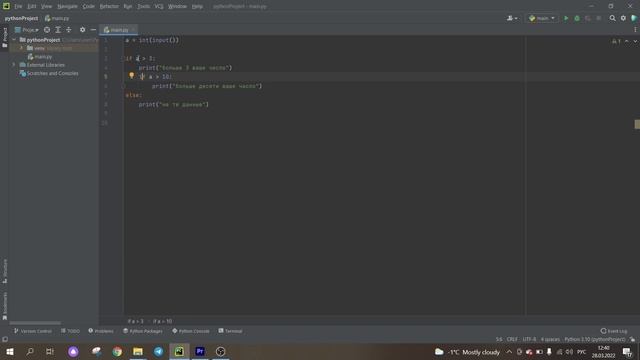Click CRLF line separator in status bar
Image resolution: width=640 pixels, height=360 pixels.
tap(512, 340)
